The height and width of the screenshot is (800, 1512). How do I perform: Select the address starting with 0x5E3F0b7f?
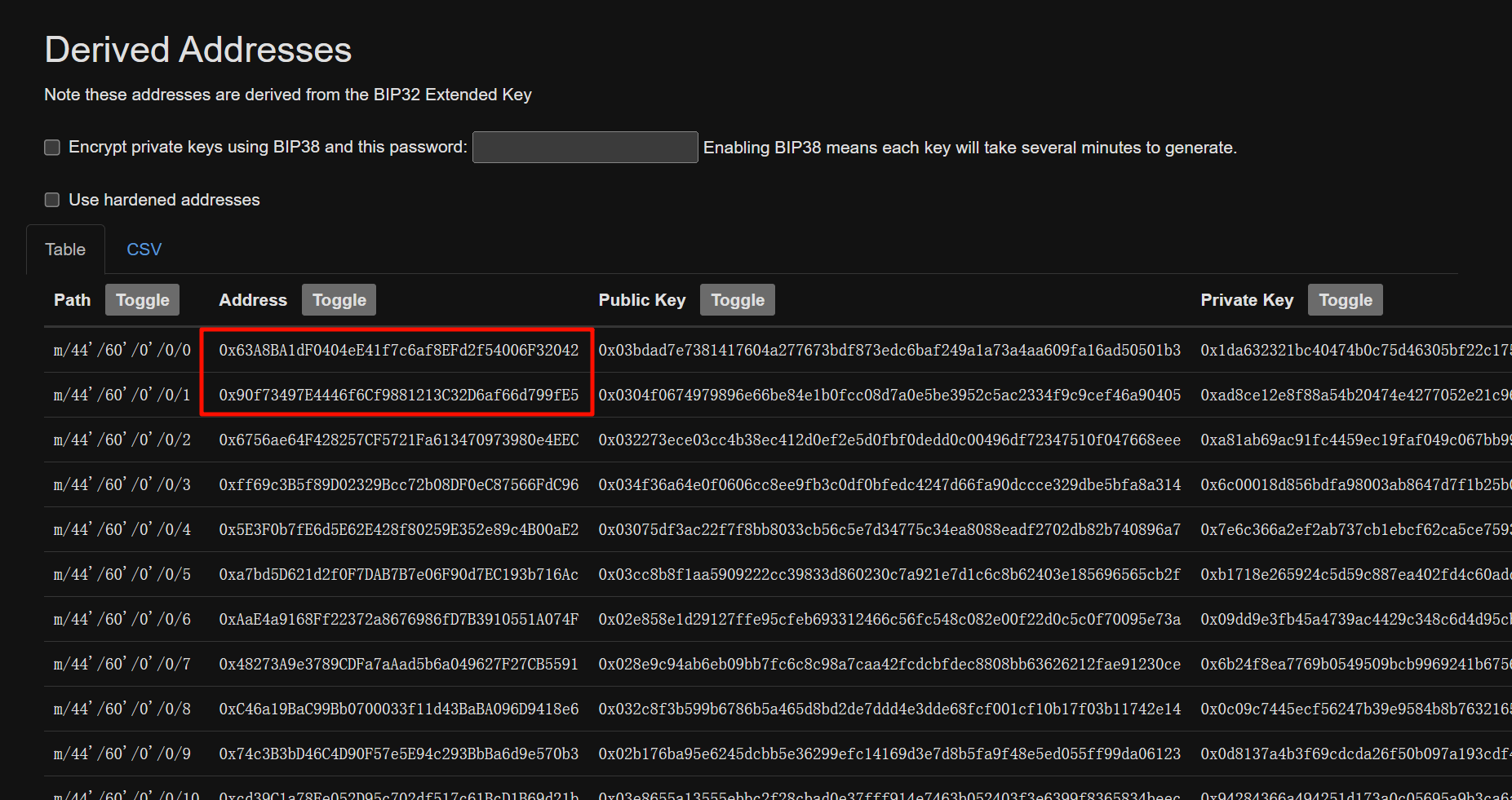(x=398, y=530)
